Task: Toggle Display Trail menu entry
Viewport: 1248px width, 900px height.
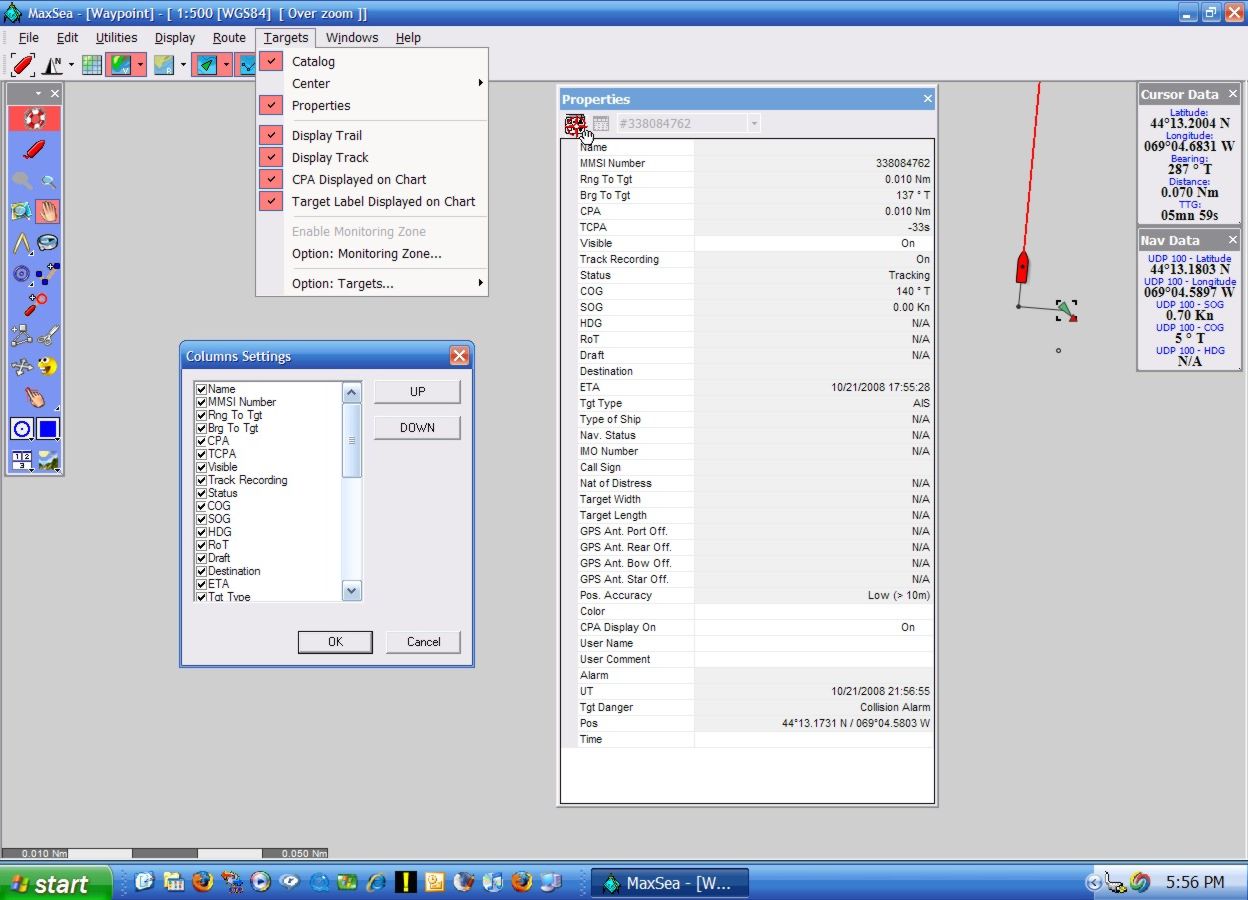Action: point(372,136)
